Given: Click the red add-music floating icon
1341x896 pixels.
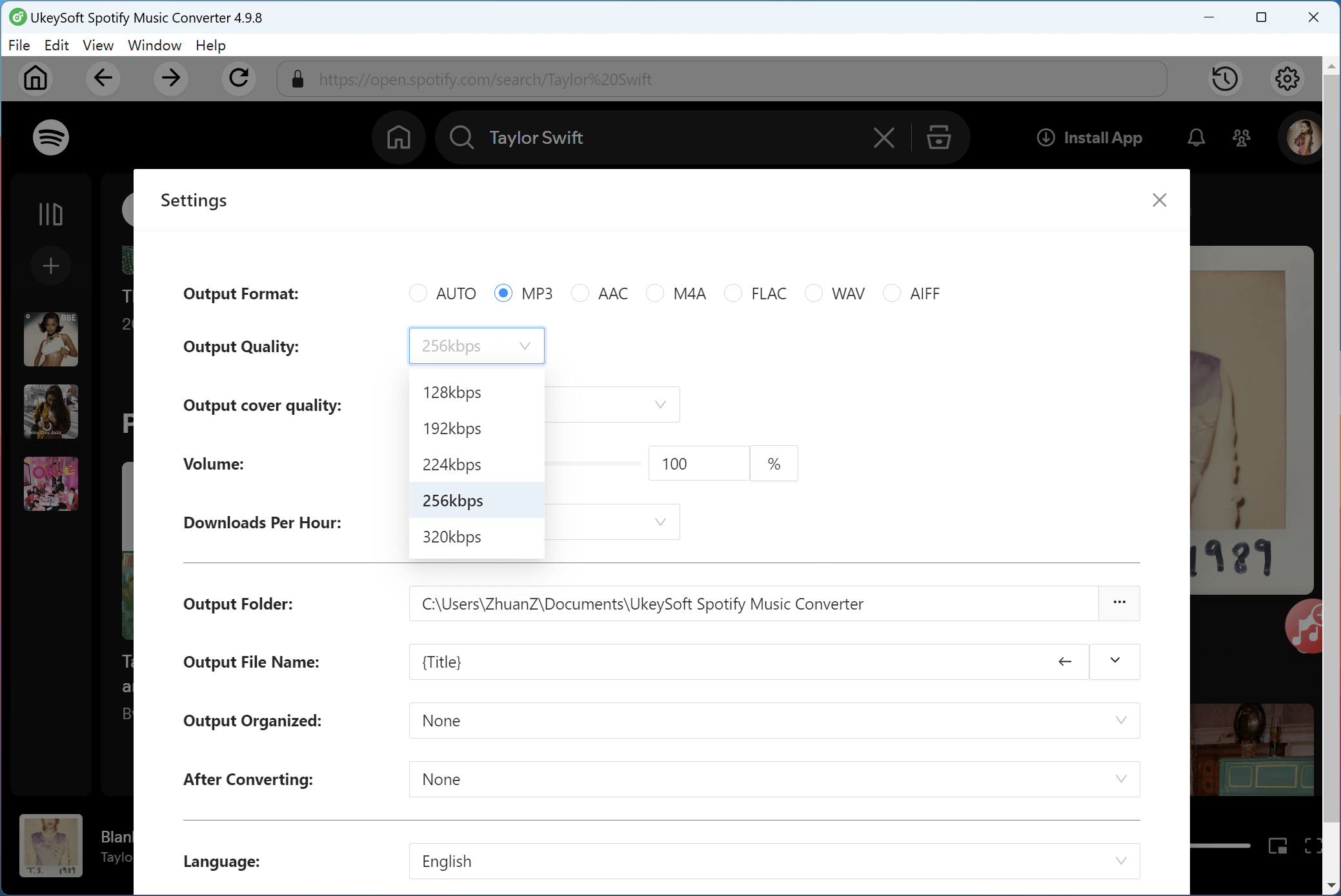Looking at the screenshot, I should (x=1305, y=627).
